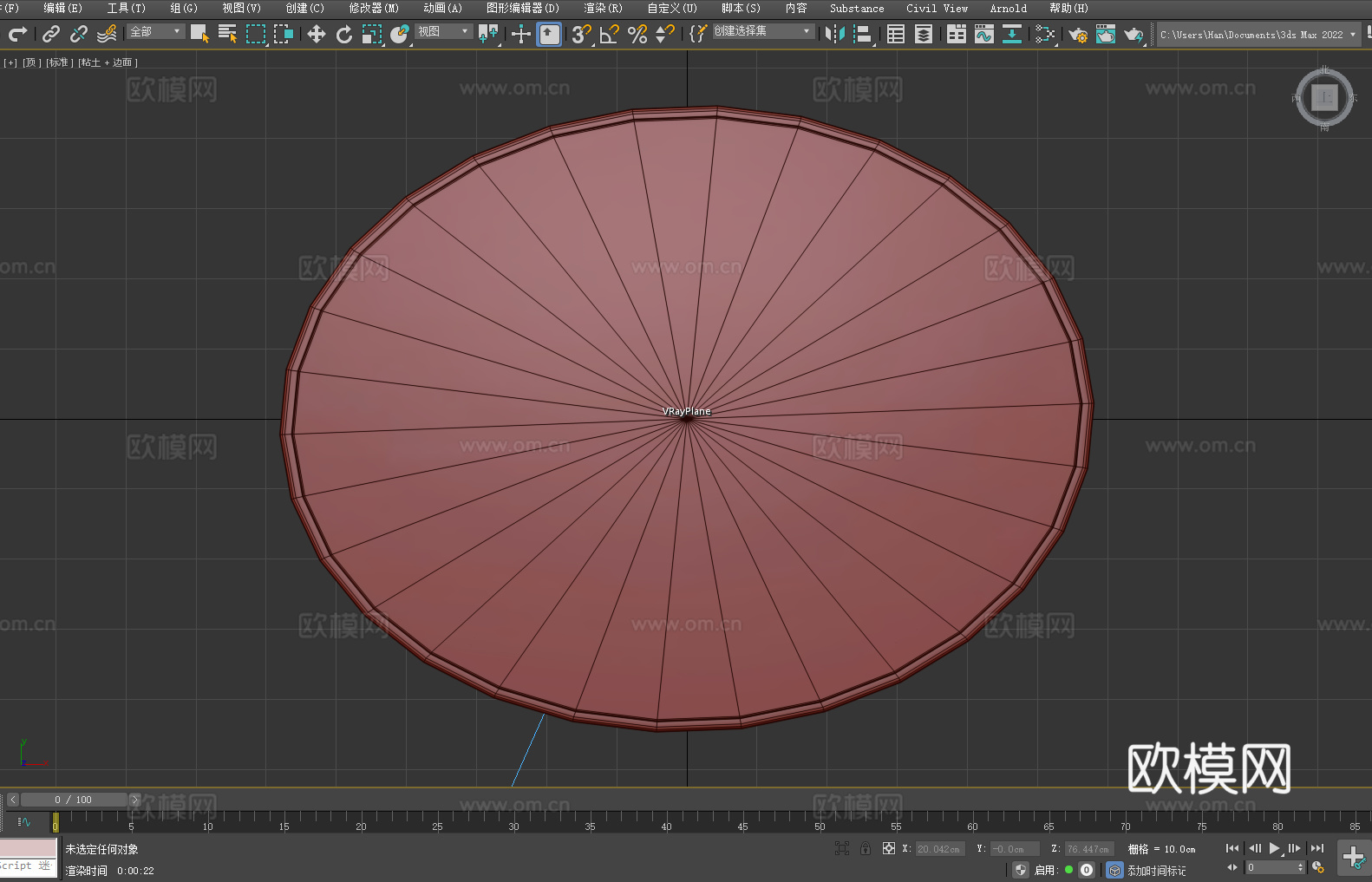This screenshot has height=882, width=1372.
Task: Activate the Select and Rotate tool
Action: coord(344,34)
